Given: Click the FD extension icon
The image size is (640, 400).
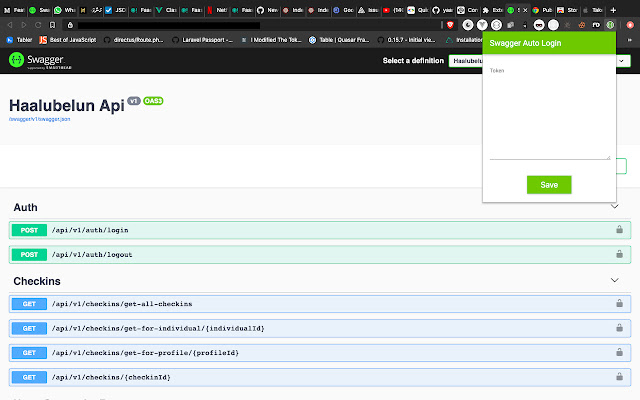Looking at the screenshot, I should coord(596,25).
